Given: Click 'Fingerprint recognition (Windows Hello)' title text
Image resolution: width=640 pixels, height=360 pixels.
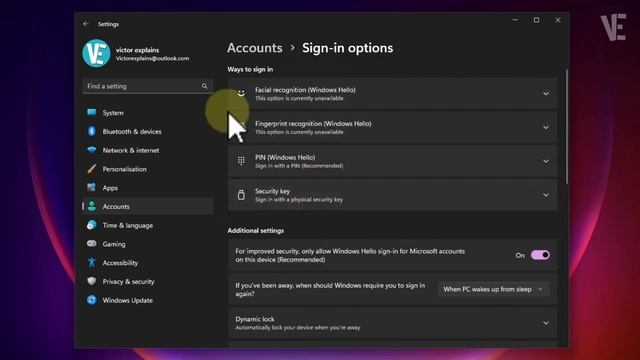Looking at the screenshot, I should [x=313, y=124].
